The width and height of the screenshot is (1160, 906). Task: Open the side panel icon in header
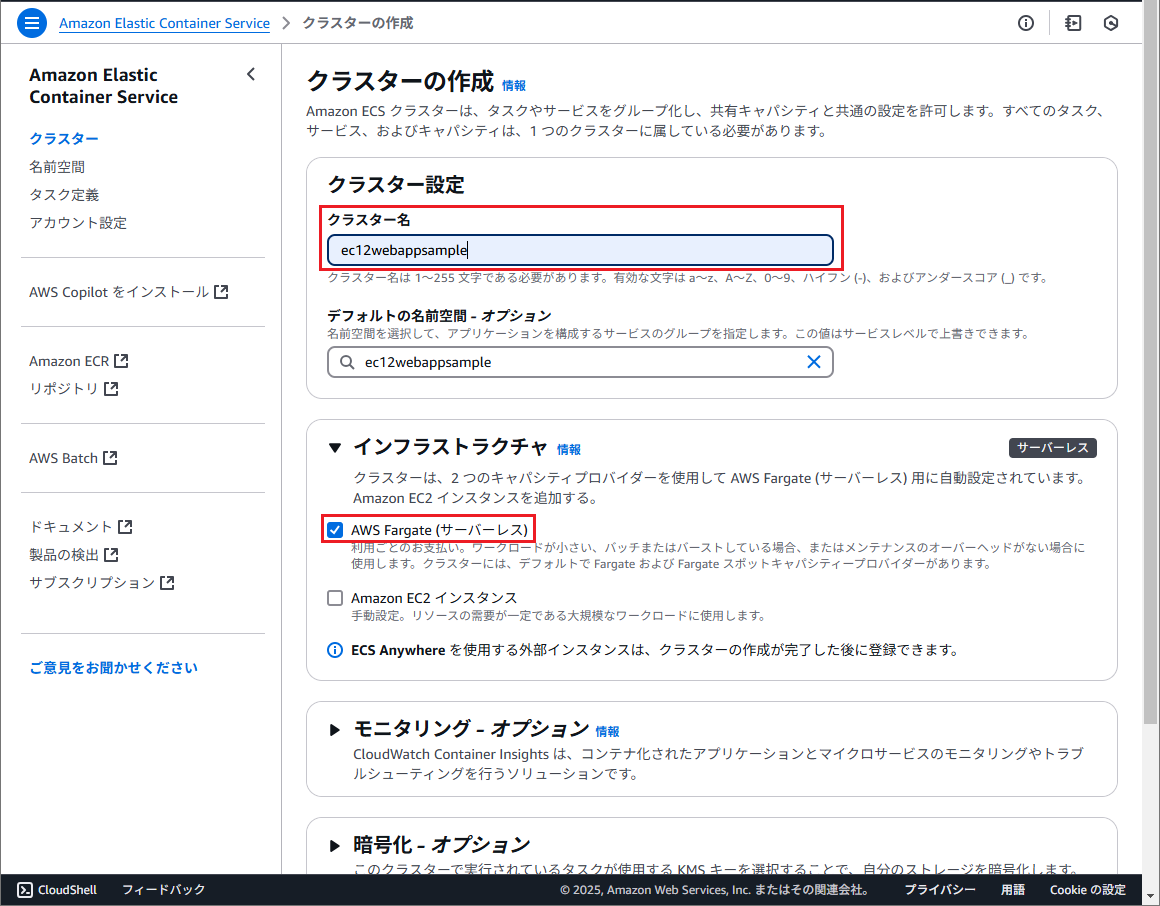tap(1073, 23)
